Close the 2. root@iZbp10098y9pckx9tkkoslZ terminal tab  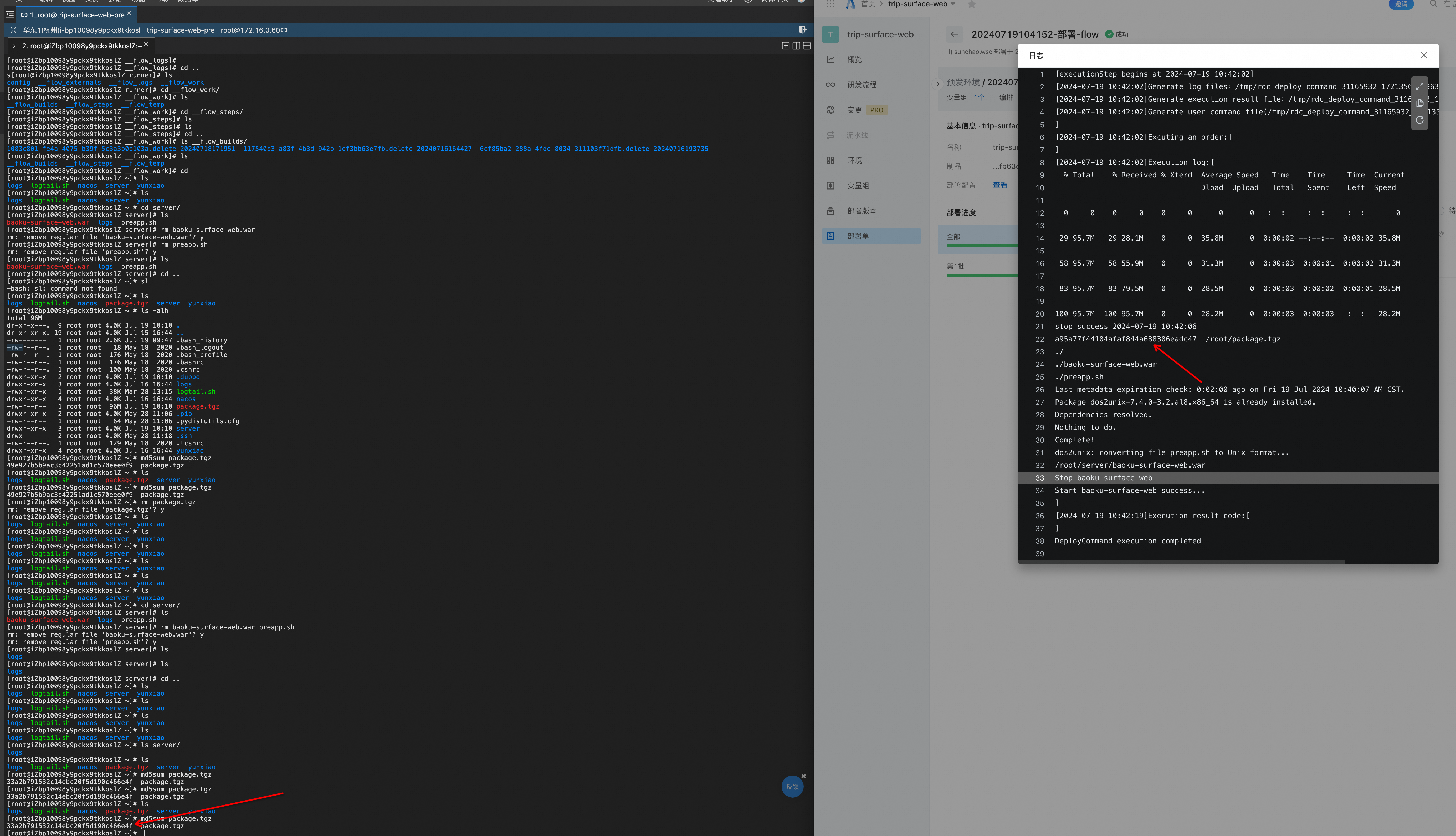coord(146,44)
